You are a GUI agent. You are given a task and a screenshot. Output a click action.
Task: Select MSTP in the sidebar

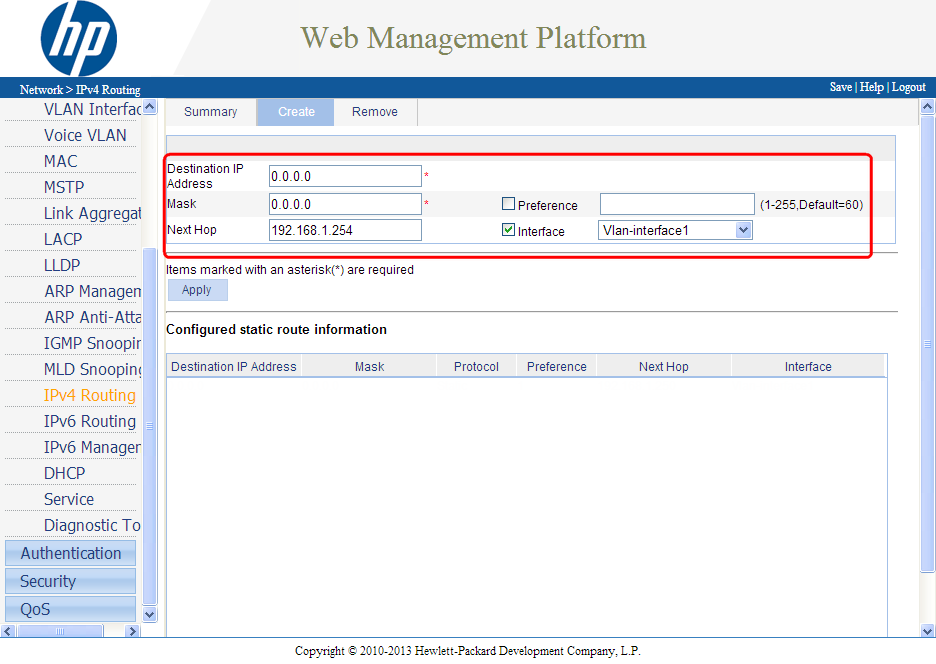64,187
